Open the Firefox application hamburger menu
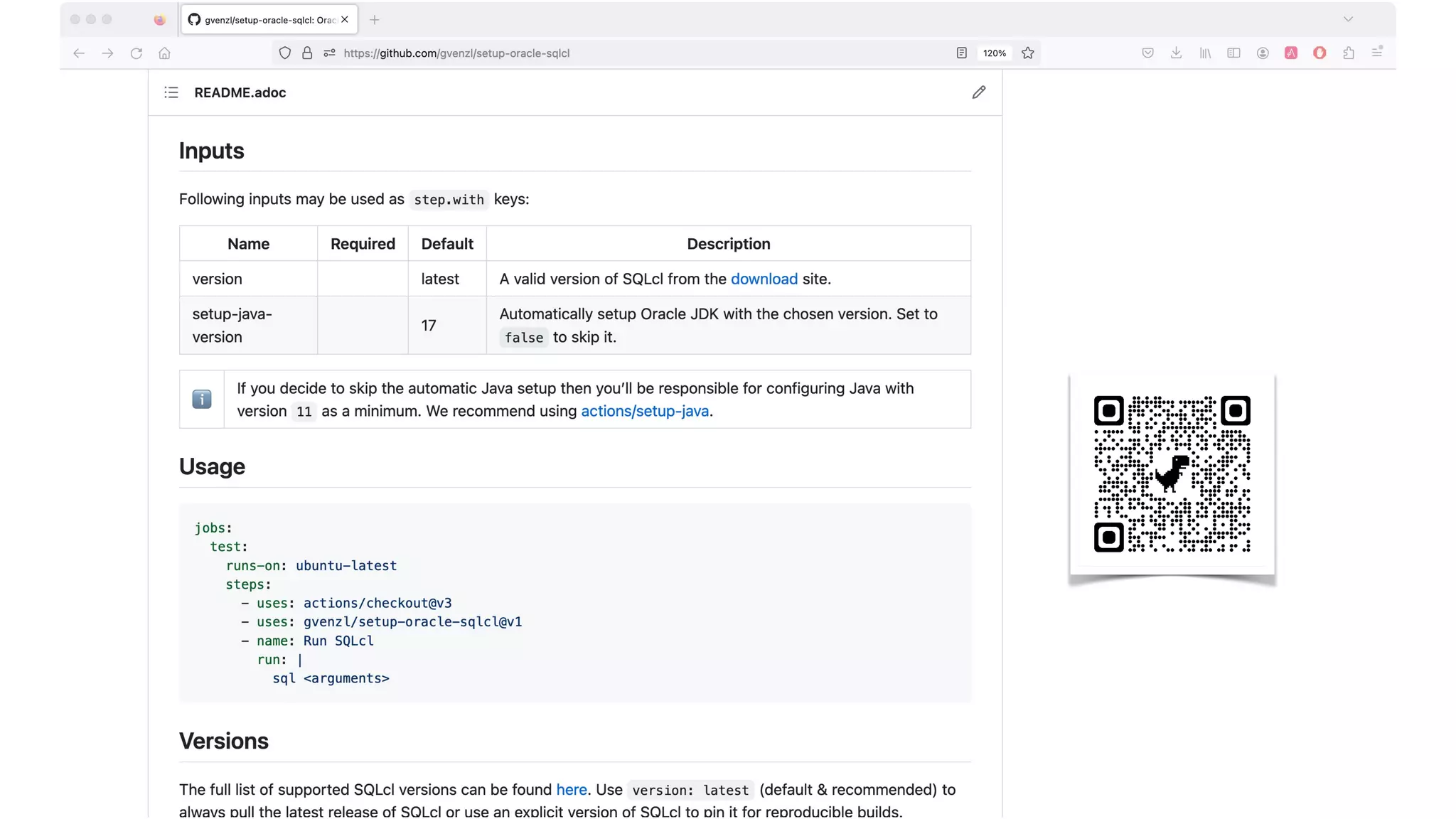 point(1377,53)
